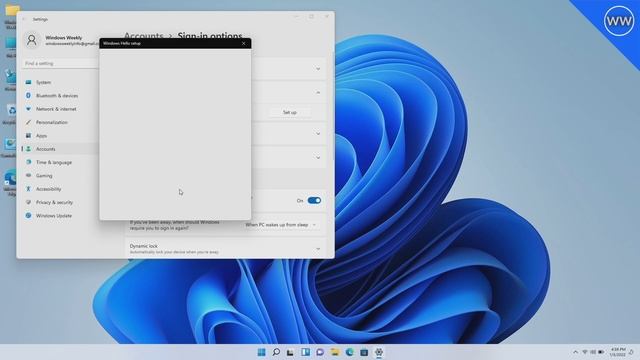Go back using the Settings back arrow

click(24, 19)
